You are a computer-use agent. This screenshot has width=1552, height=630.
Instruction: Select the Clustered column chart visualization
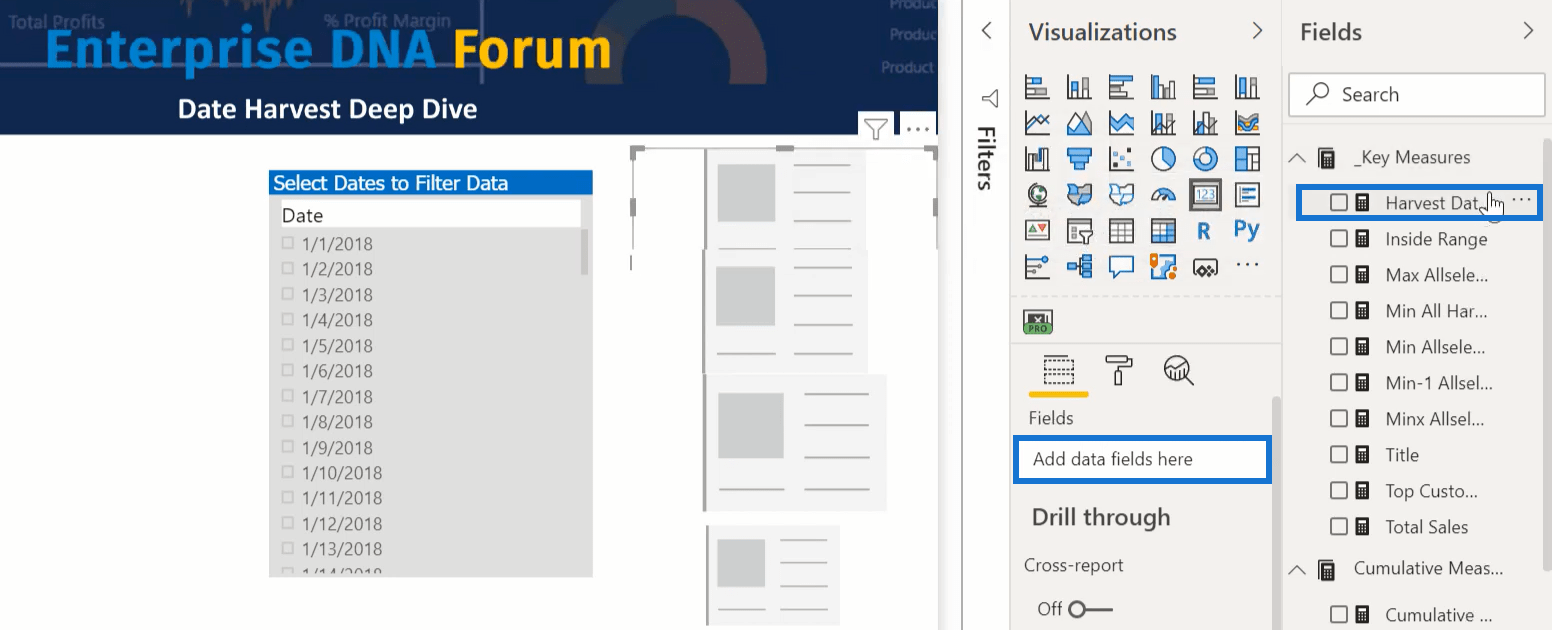(1163, 87)
